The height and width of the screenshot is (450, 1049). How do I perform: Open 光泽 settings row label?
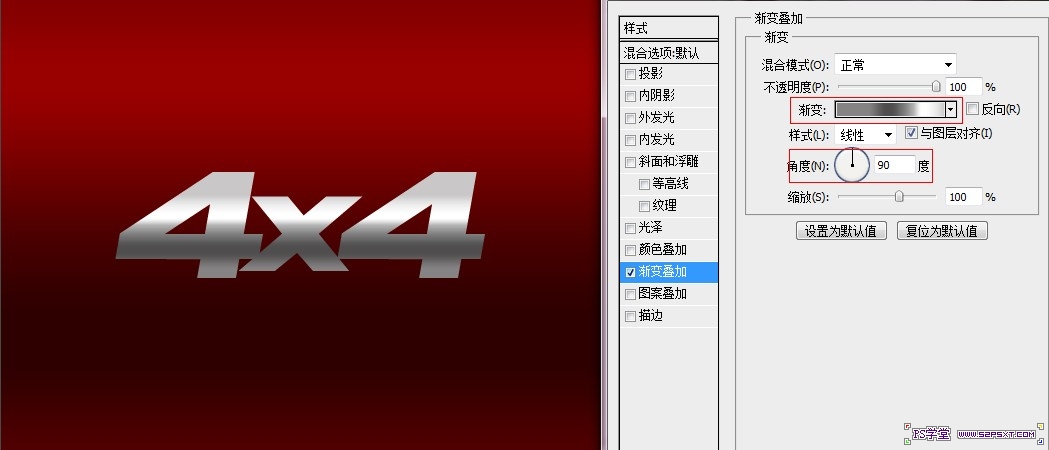tap(651, 229)
